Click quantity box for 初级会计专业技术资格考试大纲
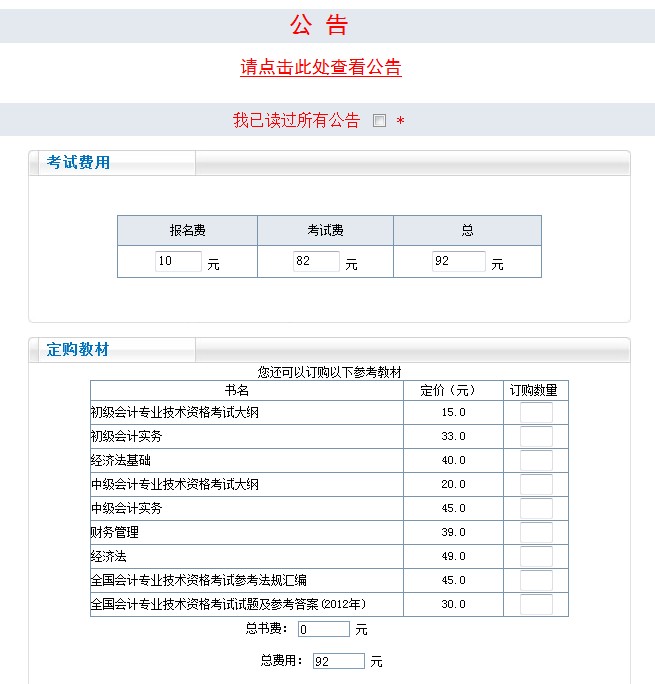 (536, 413)
